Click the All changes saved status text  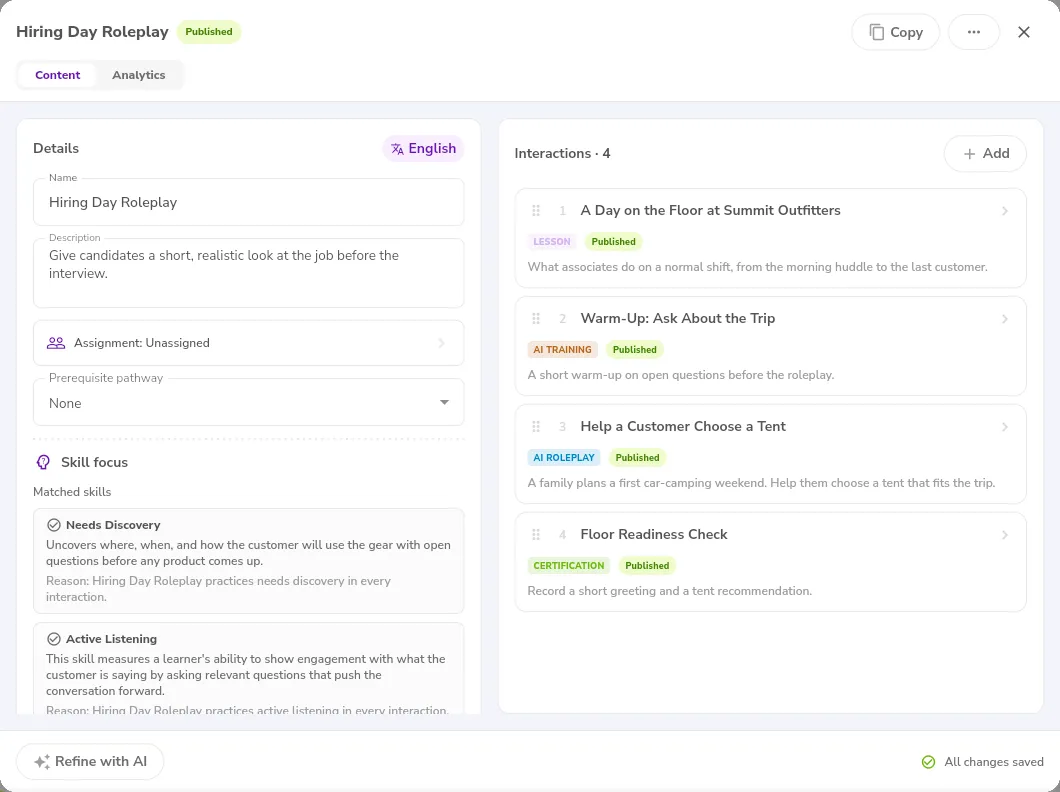pos(994,762)
